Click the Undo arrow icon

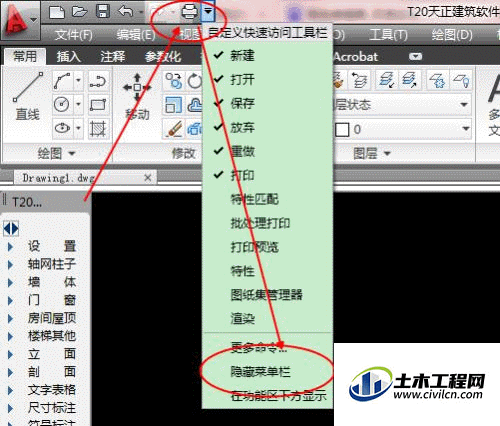pyautogui.click(x=126, y=12)
